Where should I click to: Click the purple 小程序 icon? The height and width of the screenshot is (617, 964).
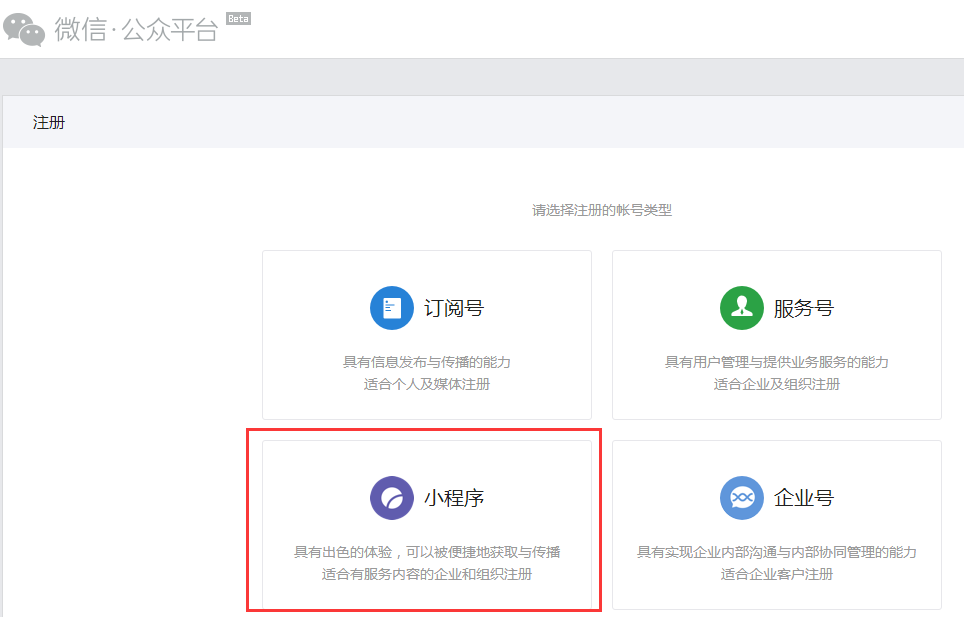tap(392, 498)
